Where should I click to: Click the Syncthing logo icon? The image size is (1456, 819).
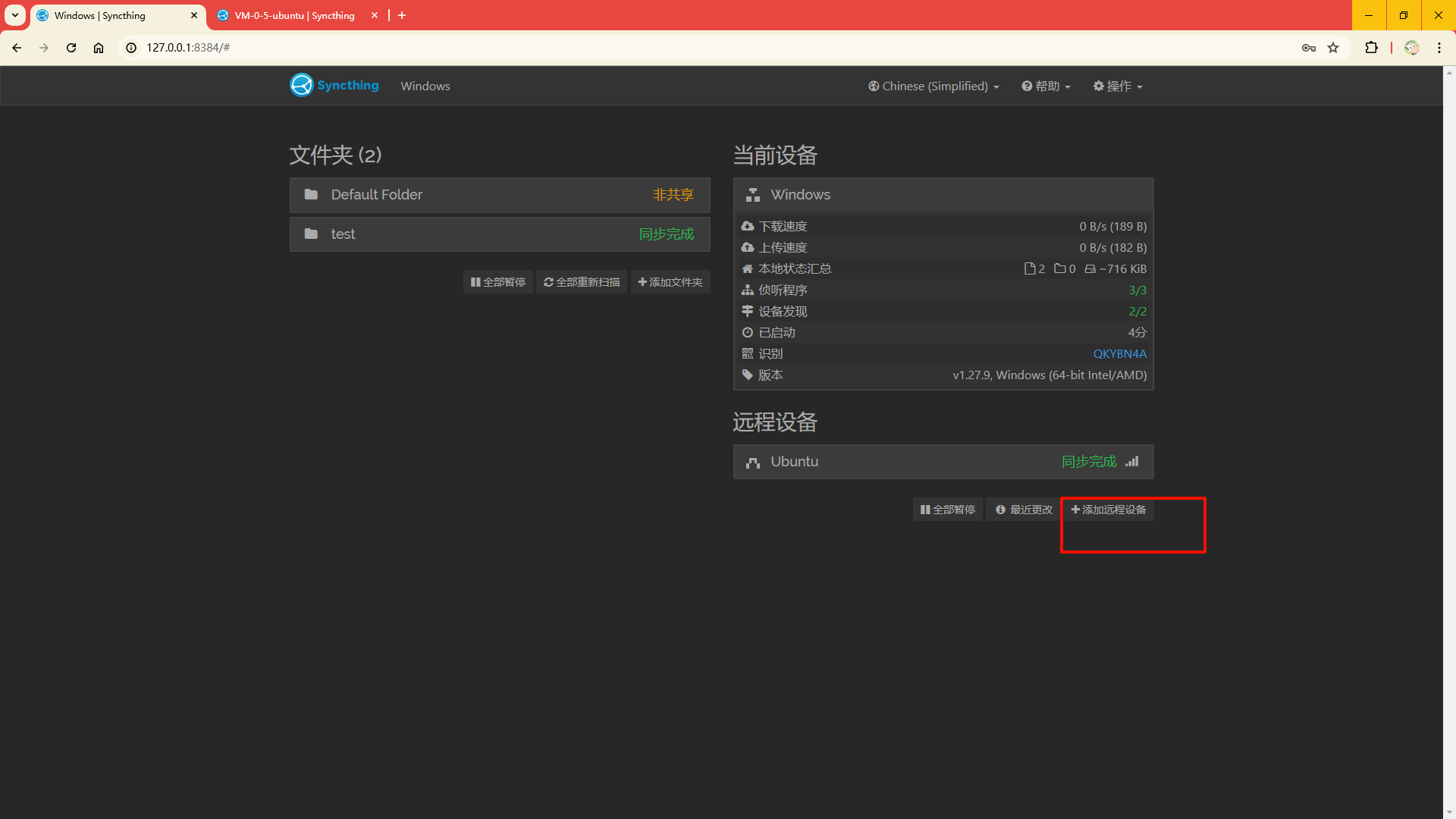click(302, 85)
